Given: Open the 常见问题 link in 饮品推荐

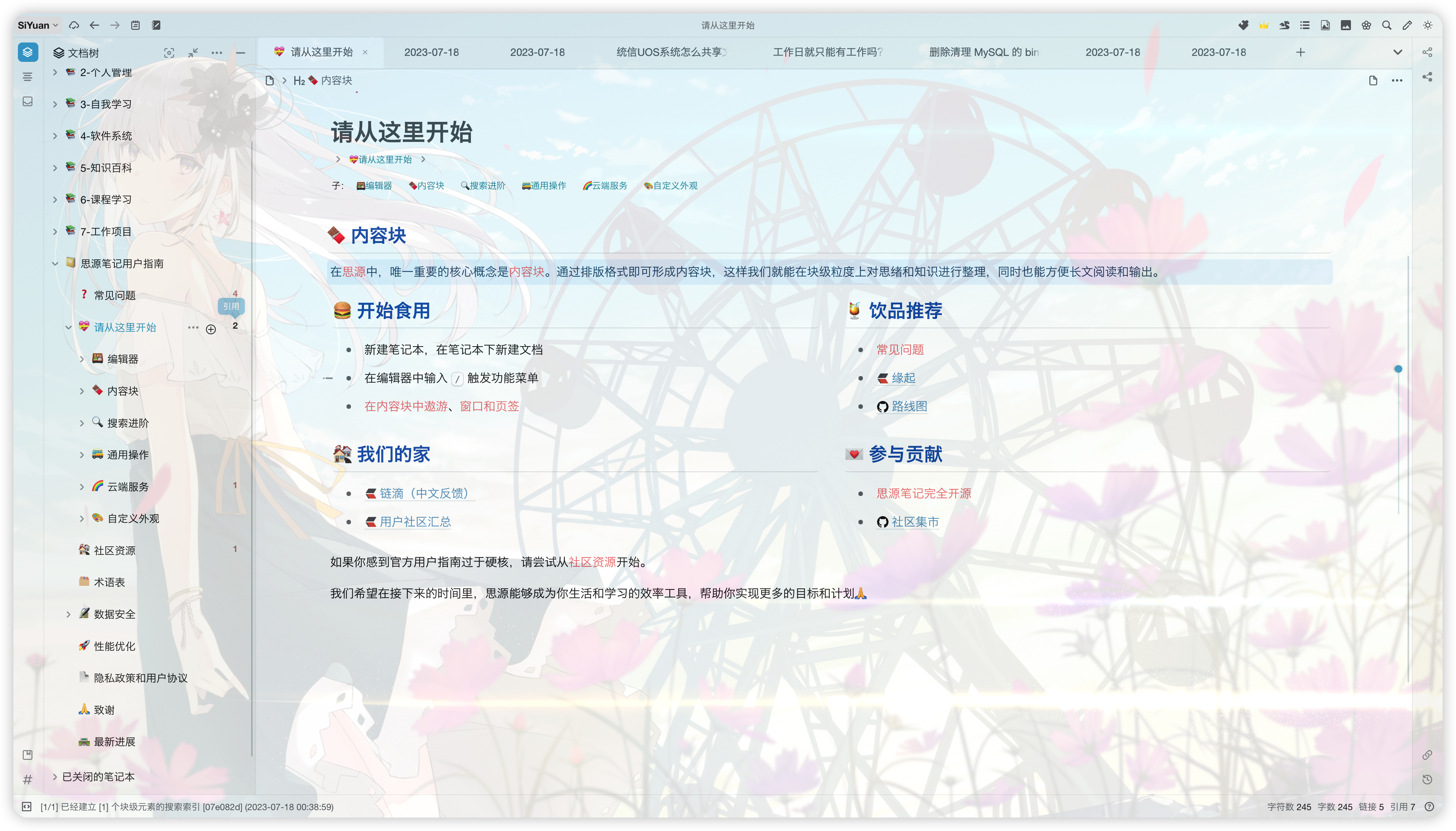Looking at the screenshot, I should click(x=900, y=350).
